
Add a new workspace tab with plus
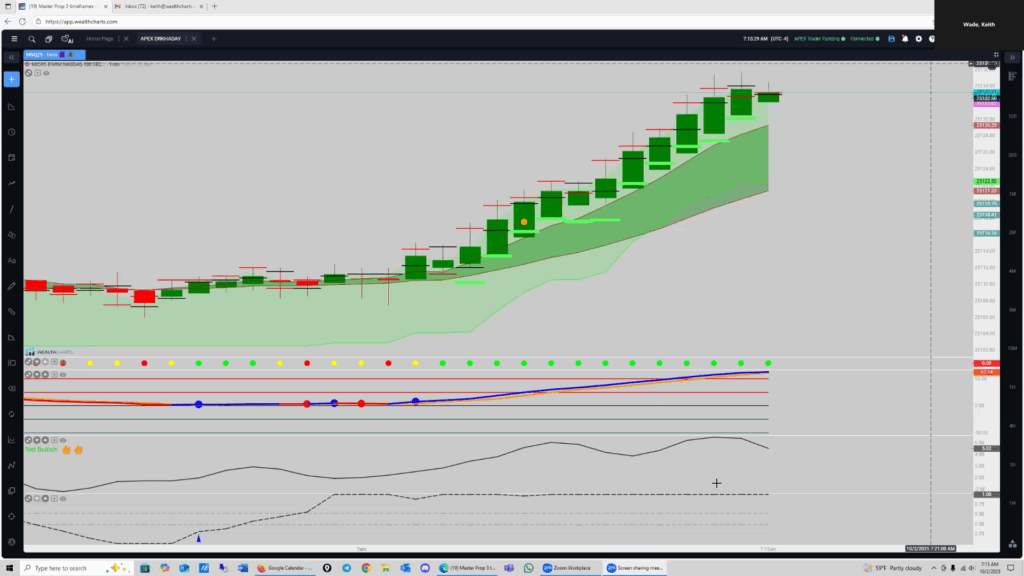213,39
